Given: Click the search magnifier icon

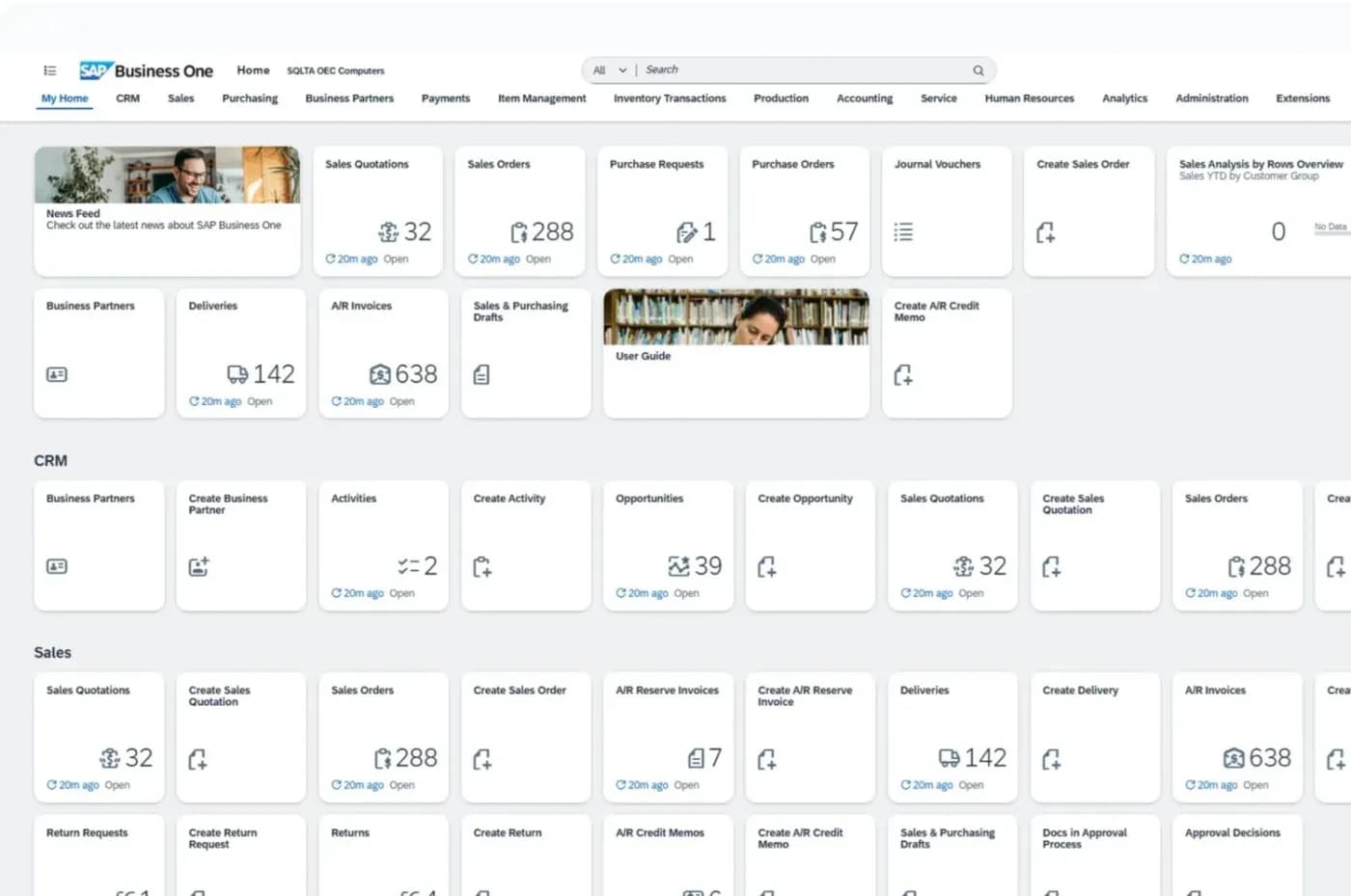Looking at the screenshot, I should 979,70.
